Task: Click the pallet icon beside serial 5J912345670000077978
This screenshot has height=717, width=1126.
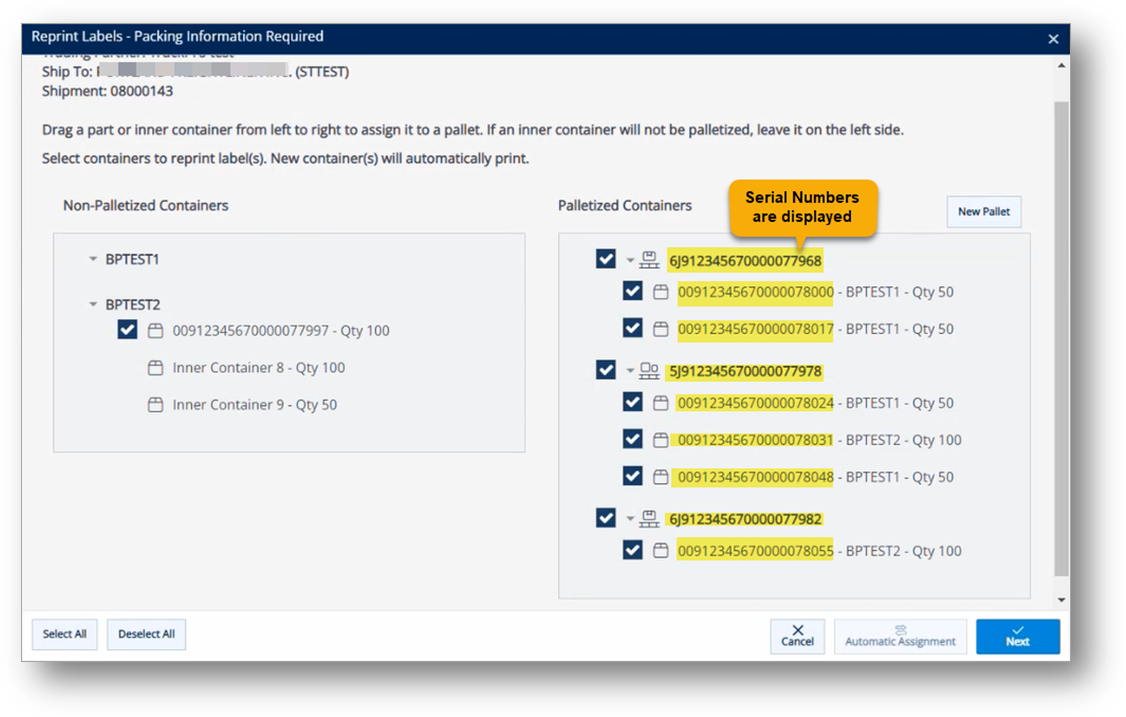Action: [x=648, y=370]
